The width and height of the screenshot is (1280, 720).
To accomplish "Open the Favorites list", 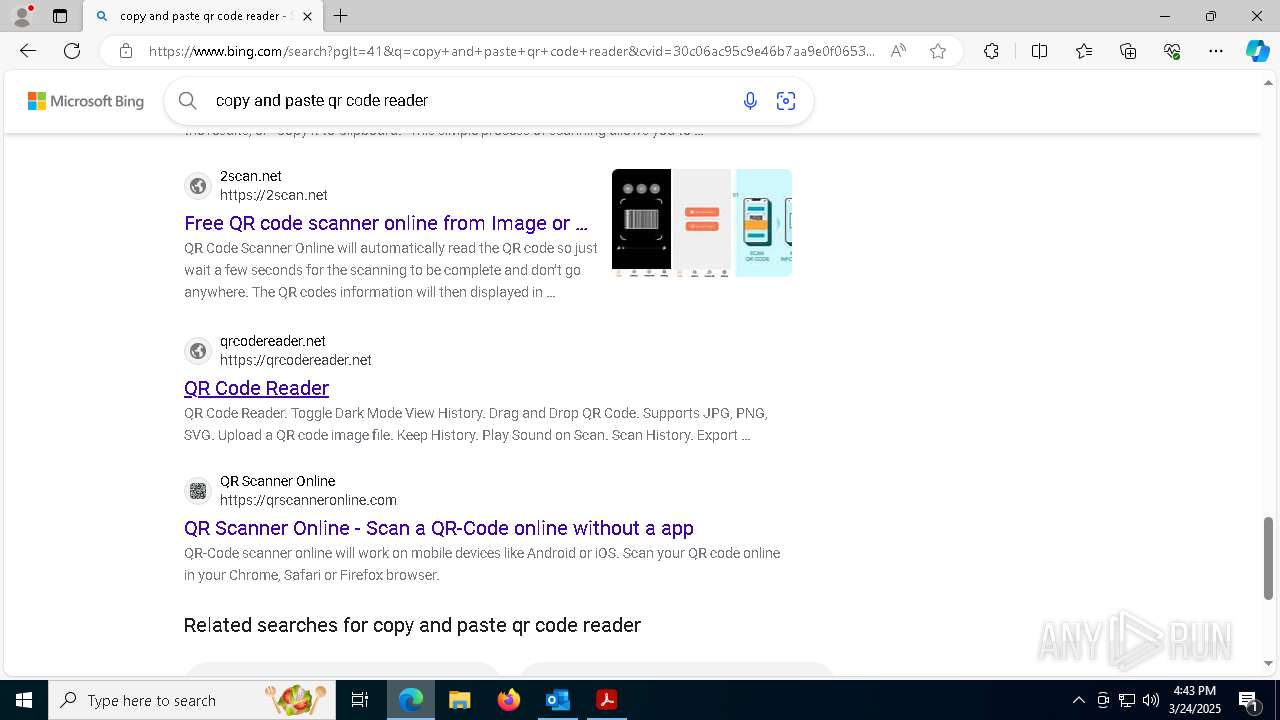I will pyautogui.click(x=1084, y=51).
